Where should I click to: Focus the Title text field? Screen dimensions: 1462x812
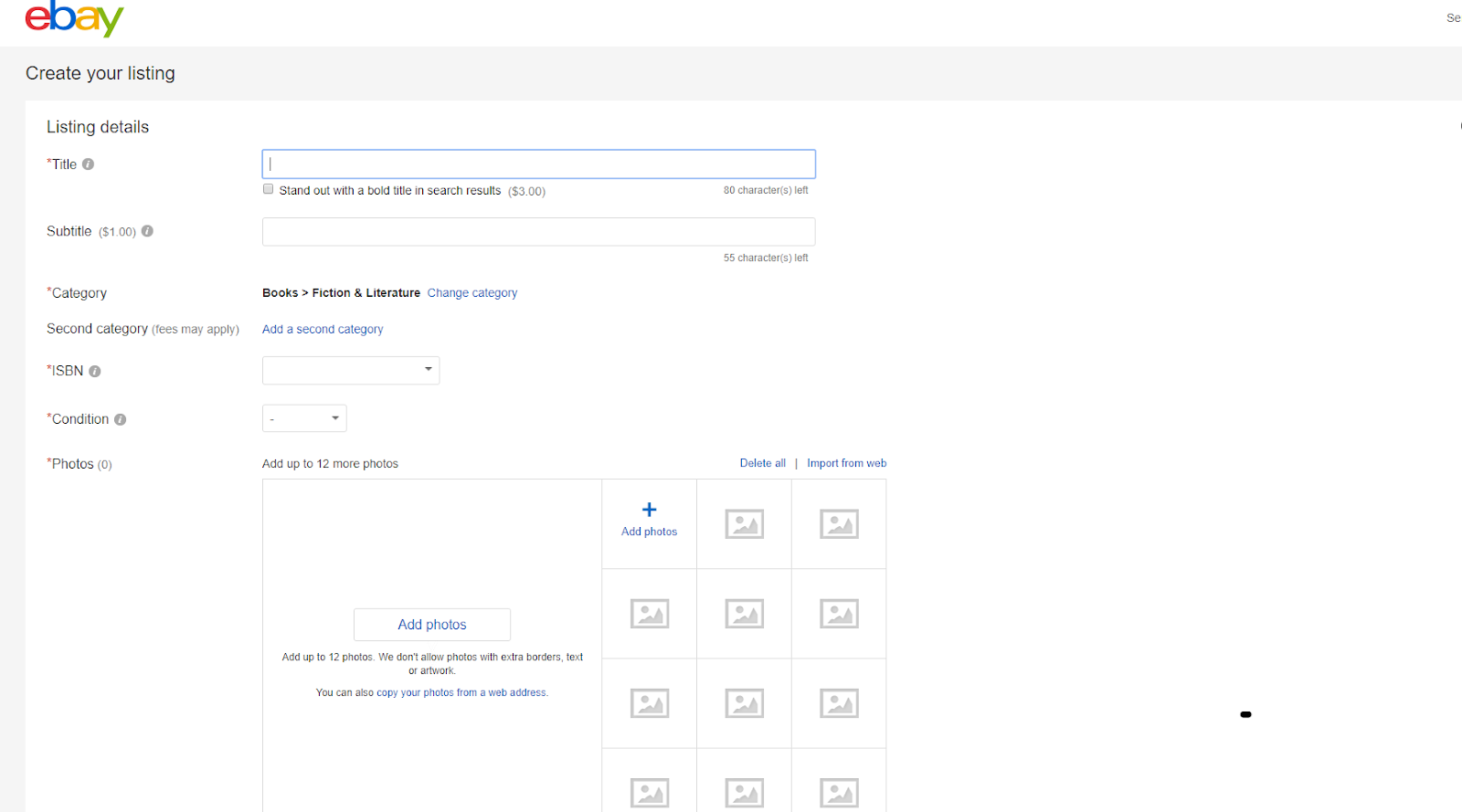(x=538, y=164)
